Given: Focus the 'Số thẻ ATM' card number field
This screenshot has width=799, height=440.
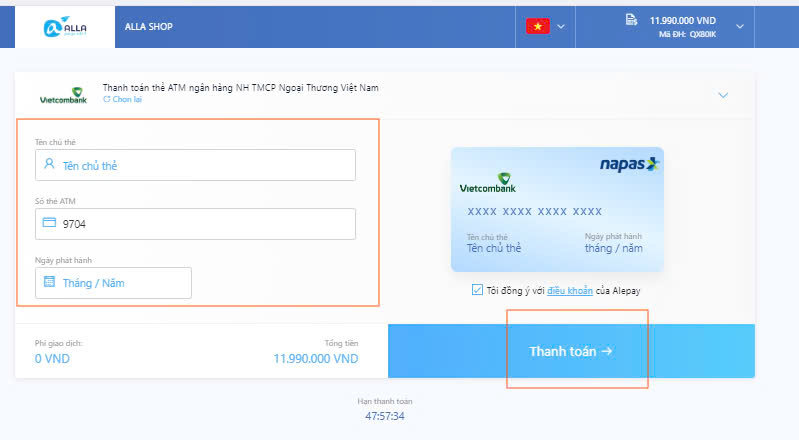Looking at the screenshot, I should coord(195,224).
